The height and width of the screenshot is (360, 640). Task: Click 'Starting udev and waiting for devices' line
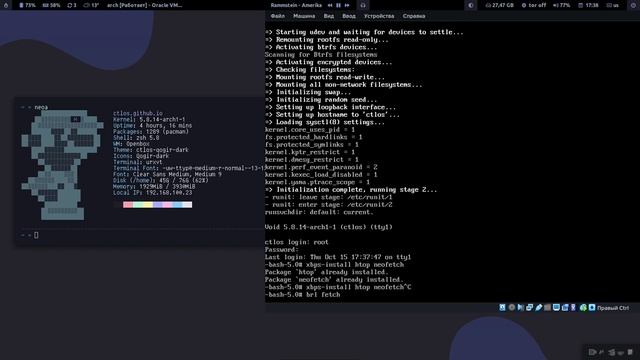[364, 32]
